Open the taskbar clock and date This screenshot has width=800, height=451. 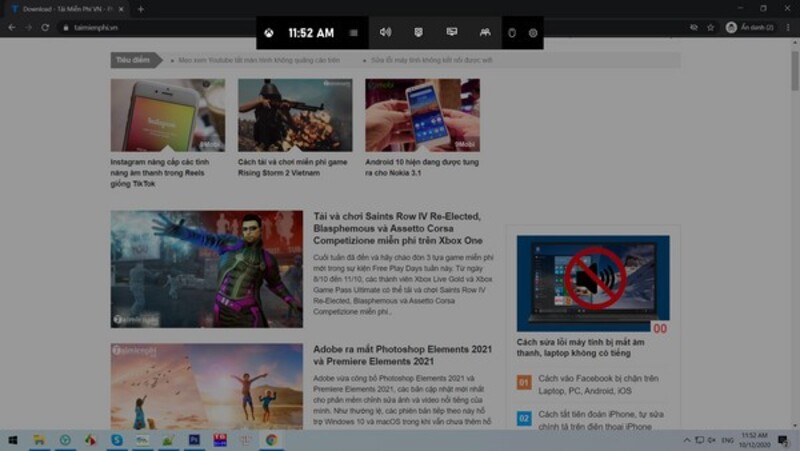coord(755,440)
